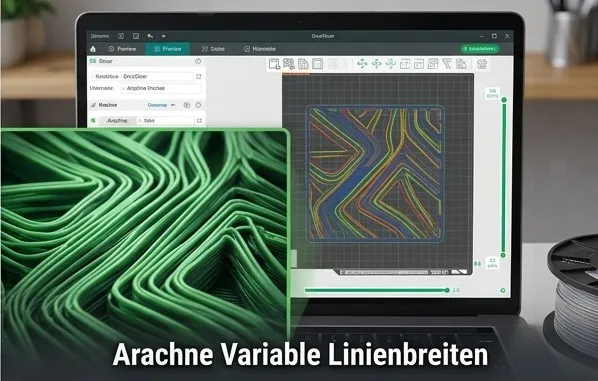This screenshot has height=381, width=598.
Task: Click the add-model window icon with arrow
Action: coord(274,64)
